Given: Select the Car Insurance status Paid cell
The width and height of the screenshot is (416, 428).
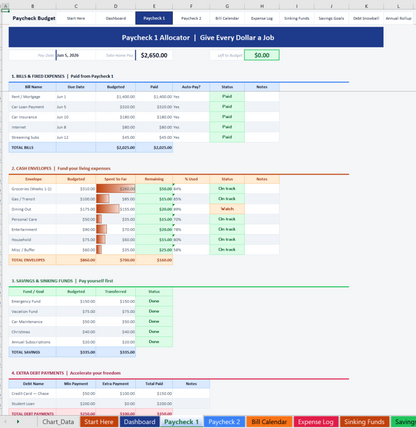Looking at the screenshot, I should [x=227, y=117].
